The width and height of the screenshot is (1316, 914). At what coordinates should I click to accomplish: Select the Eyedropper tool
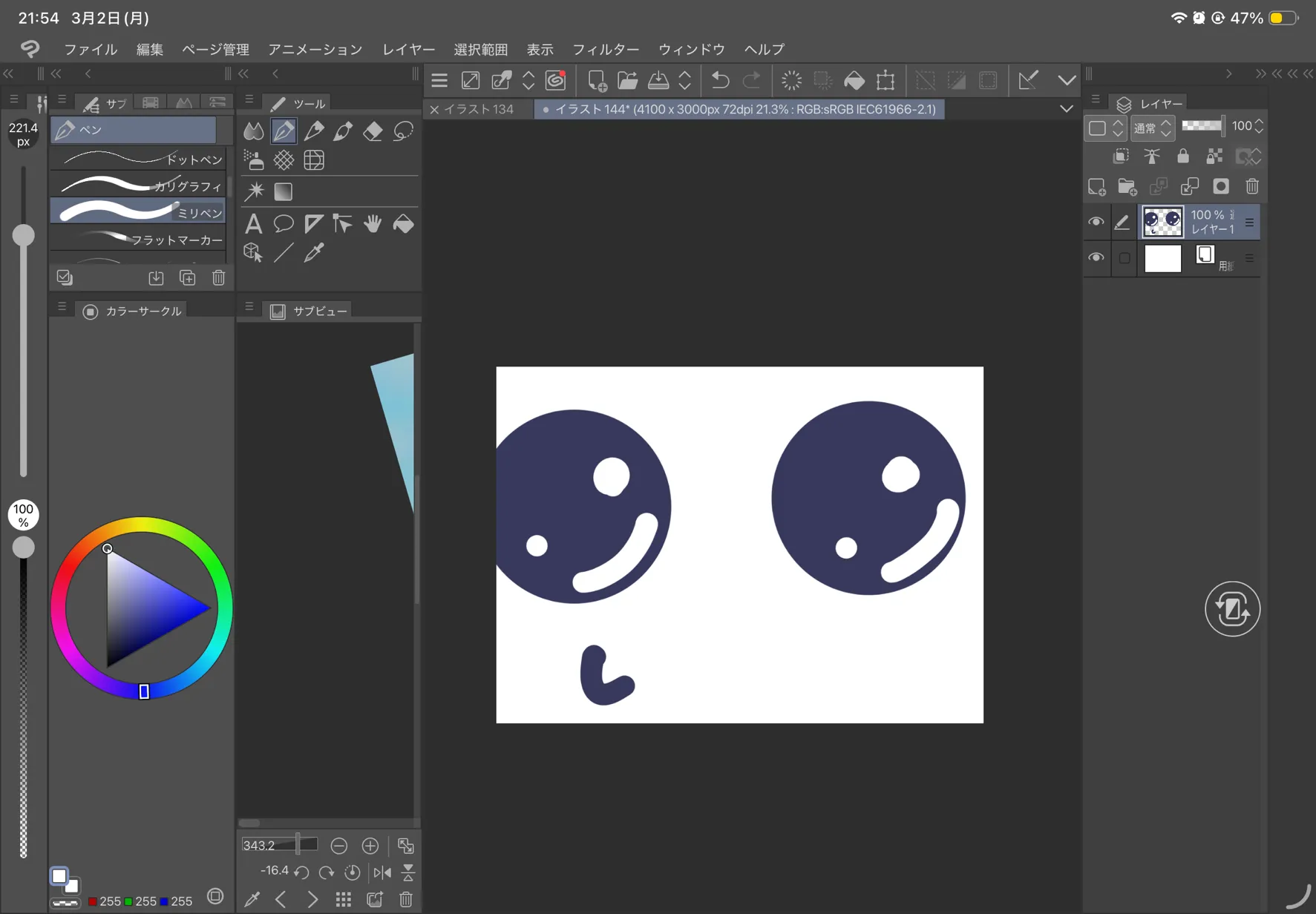pyautogui.click(x=314, y=253)
